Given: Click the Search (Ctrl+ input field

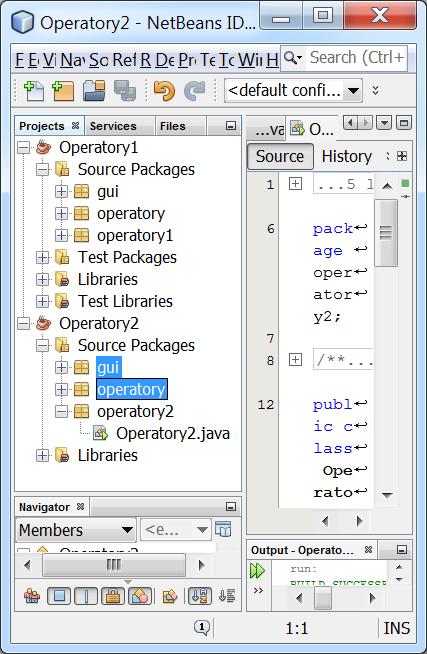Looking at the screenshot, I should click(x=357, y=58).
